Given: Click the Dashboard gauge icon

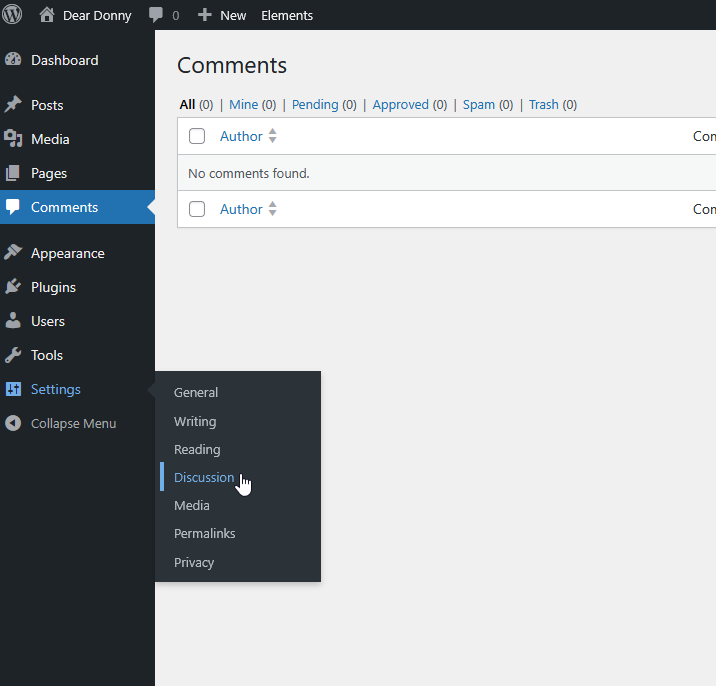Looking at the screenshot, I should point(13,59).
